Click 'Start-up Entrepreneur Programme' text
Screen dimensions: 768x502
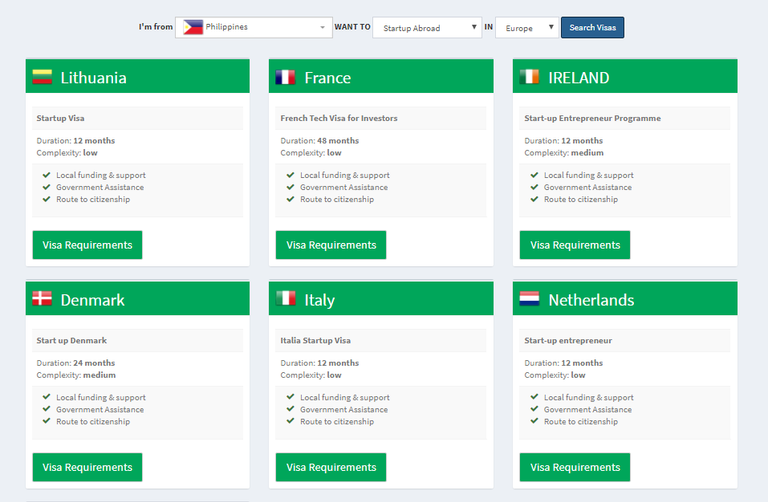point(593,118)
